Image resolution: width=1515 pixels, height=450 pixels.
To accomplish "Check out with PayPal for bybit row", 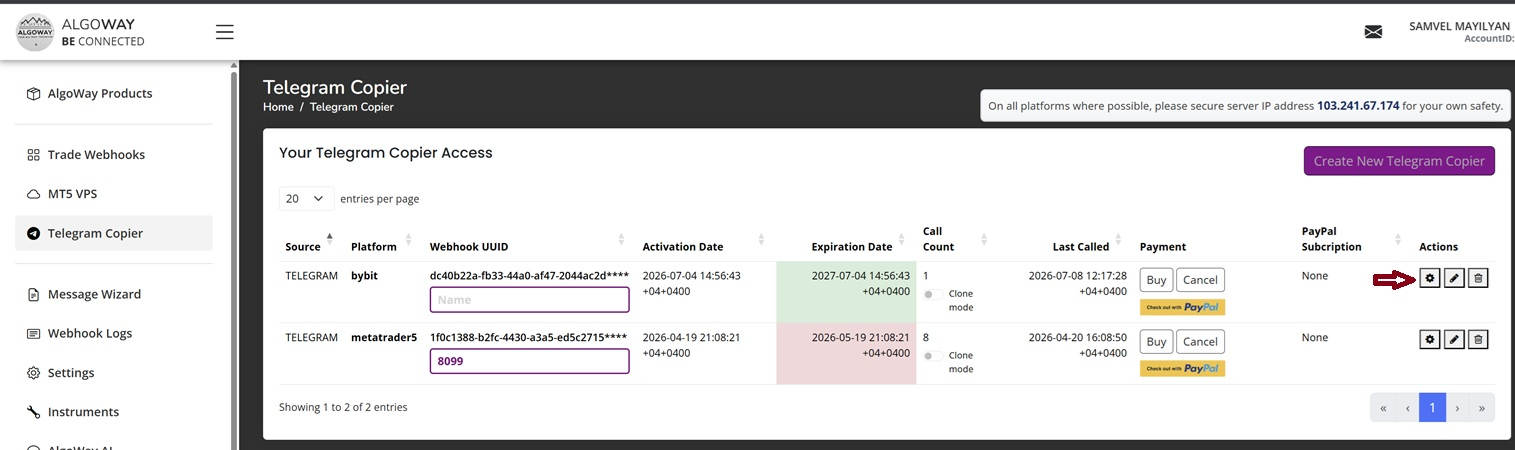I will (1182, 307).
